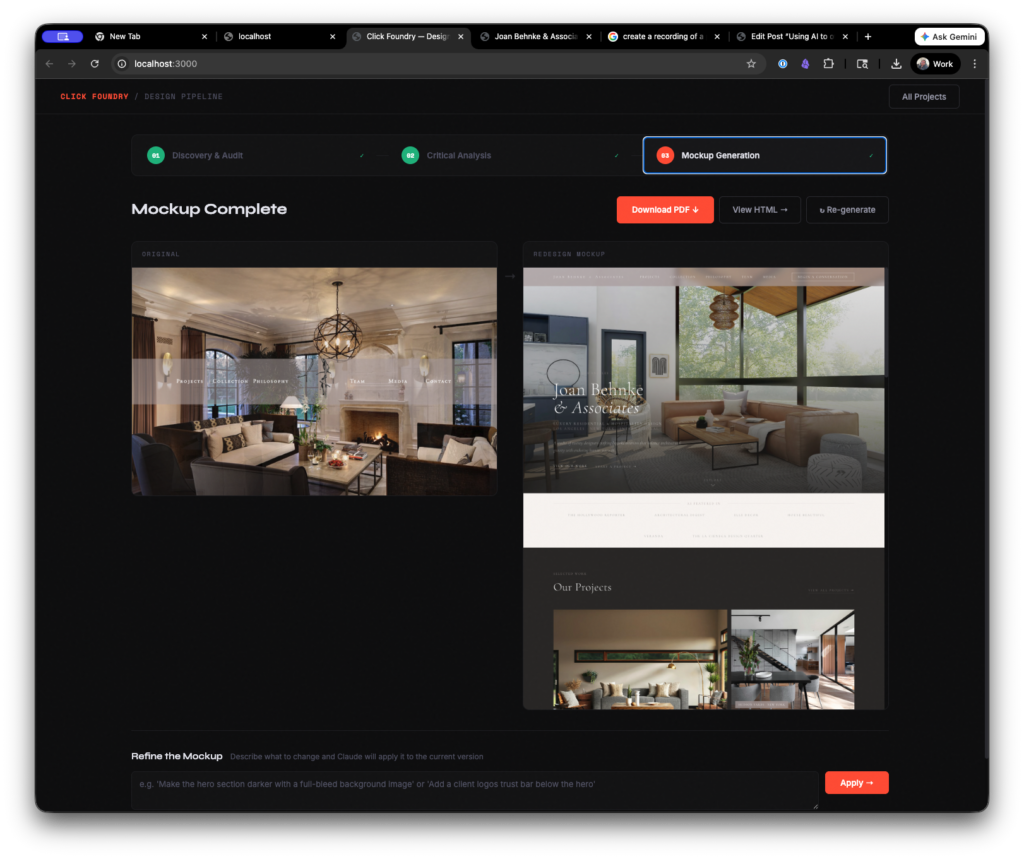The height and width of the screenshot is (859, 1024).
Task: Go to step 01 Discovery & Audit
Action: tap(255, 156)
